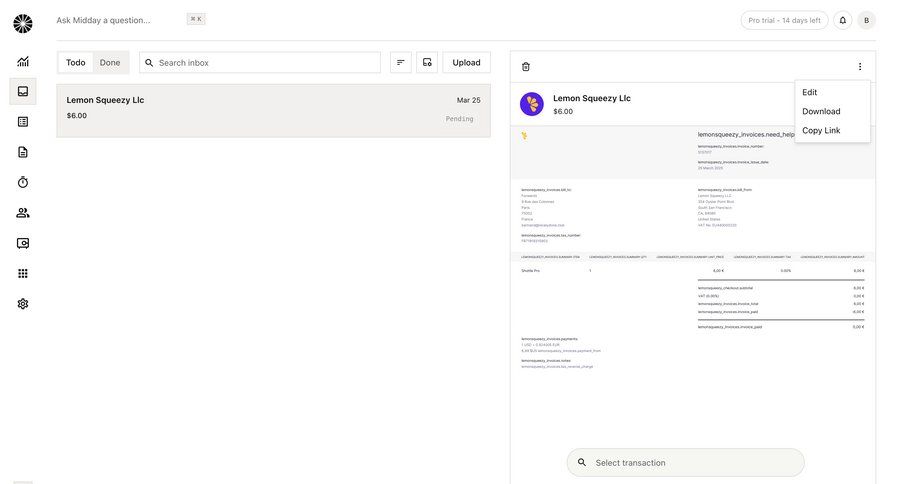Open the Customers people sidebar icon
This screenshot has width=900, height=484.
23,213
